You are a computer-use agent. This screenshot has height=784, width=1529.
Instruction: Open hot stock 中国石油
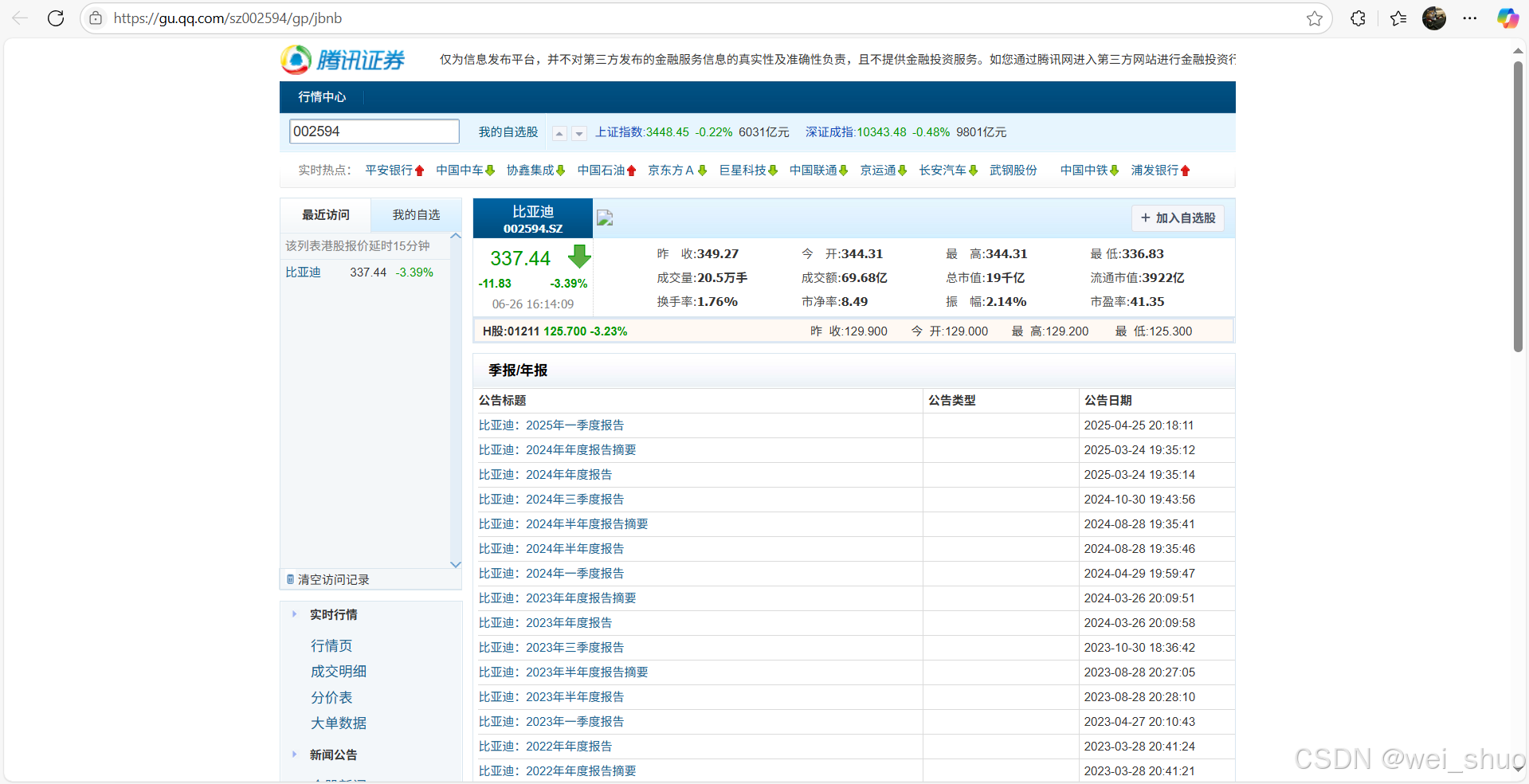(602, 171)
